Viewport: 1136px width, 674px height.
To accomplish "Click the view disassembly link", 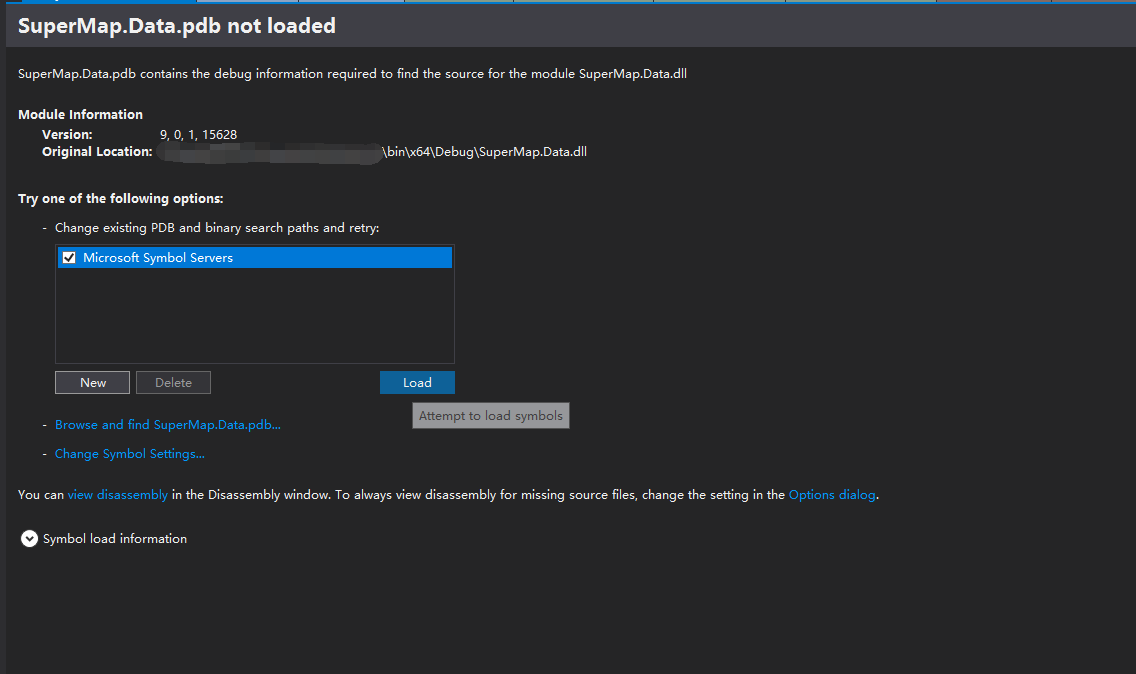I will [x=118, y=495].
